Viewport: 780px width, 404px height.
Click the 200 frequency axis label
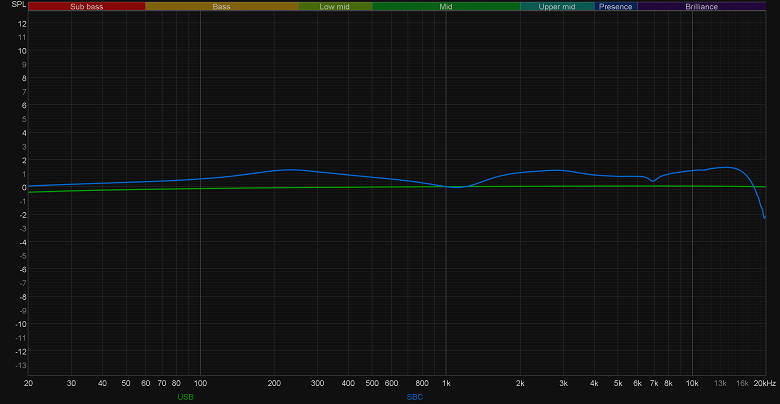pyautogui.click(x=274, y=383)
